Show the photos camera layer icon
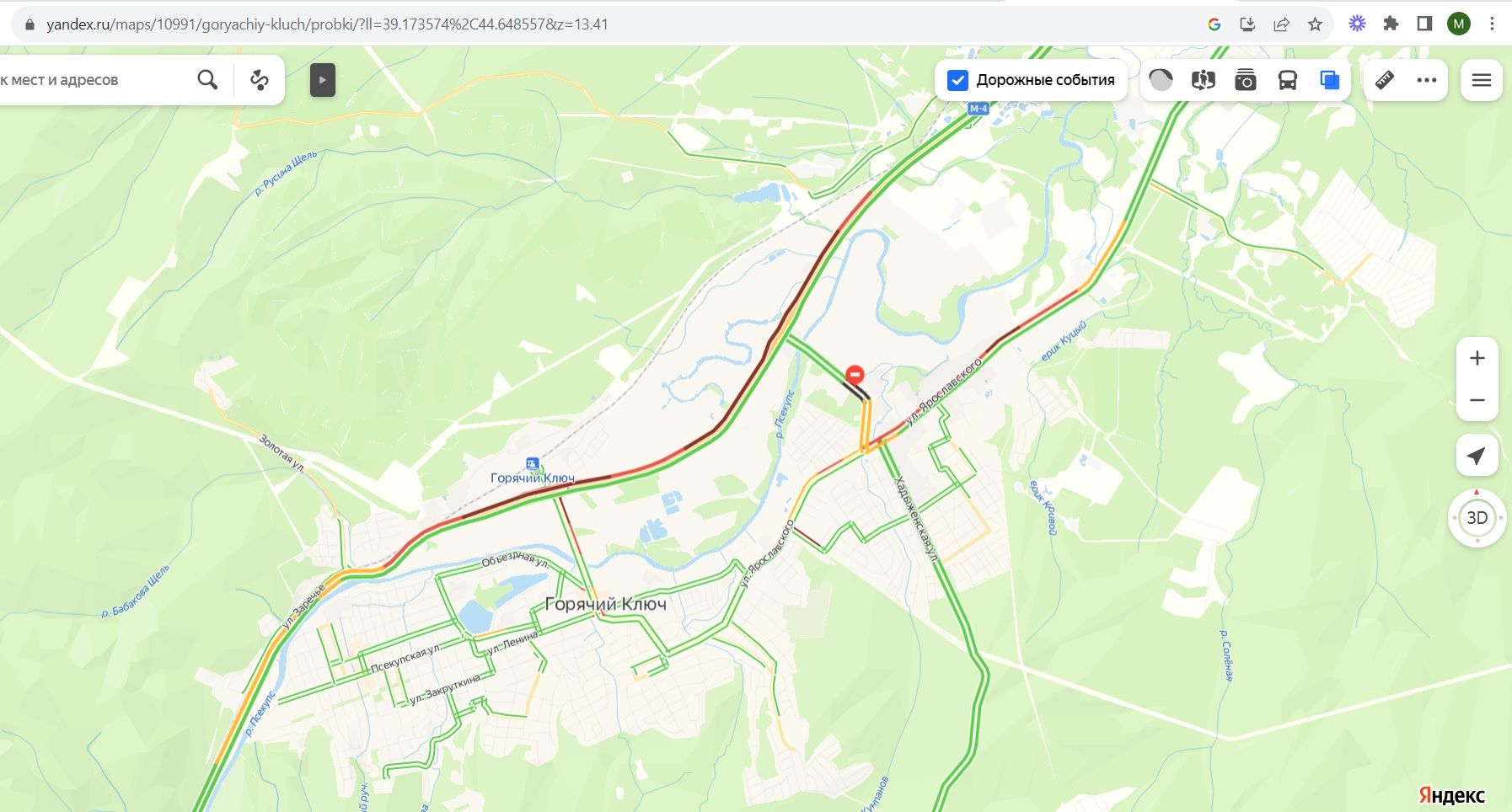1512x812 pixels. pyautogui.click(x=1245, y=80)
